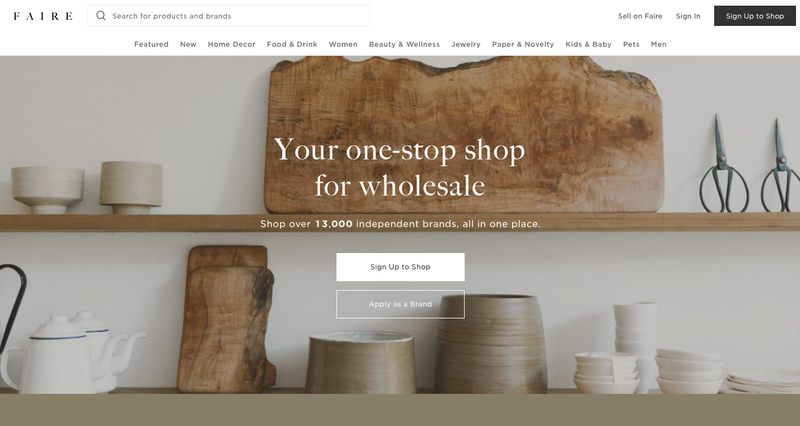Select the Women category
The image size is (800, 426).
(343, 44)
